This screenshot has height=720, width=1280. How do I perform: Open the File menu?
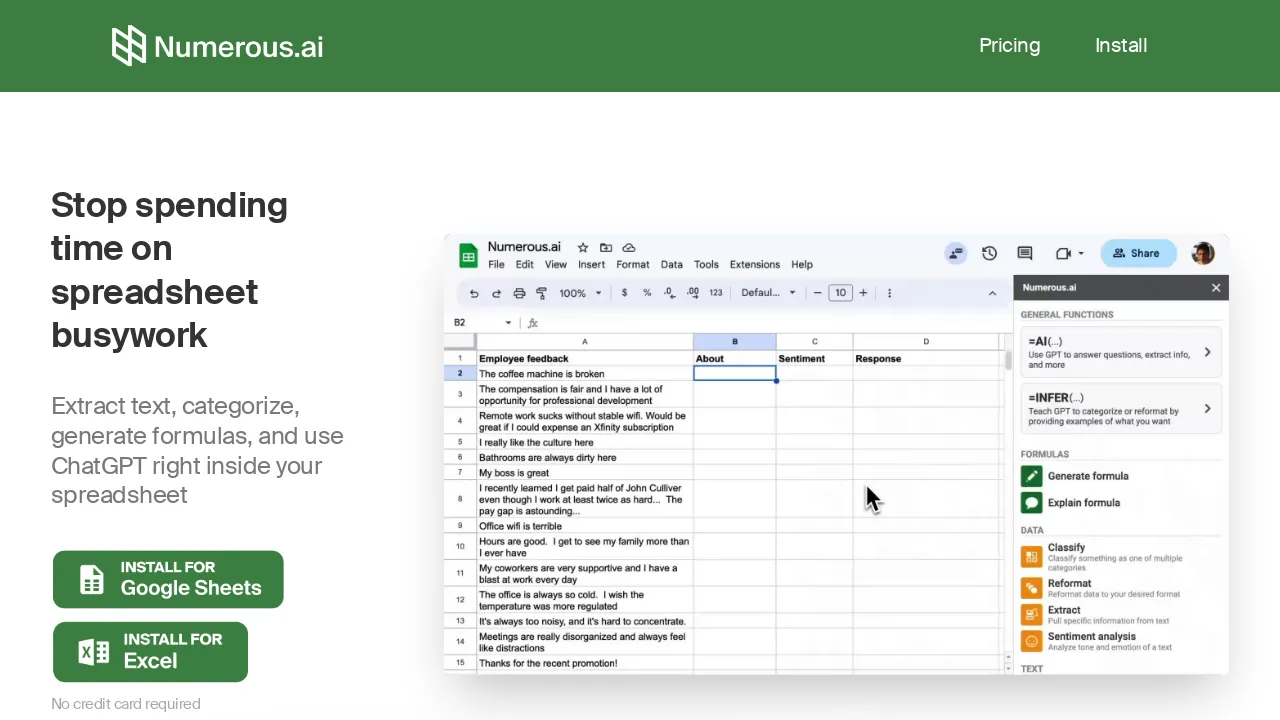coord(496,265)
